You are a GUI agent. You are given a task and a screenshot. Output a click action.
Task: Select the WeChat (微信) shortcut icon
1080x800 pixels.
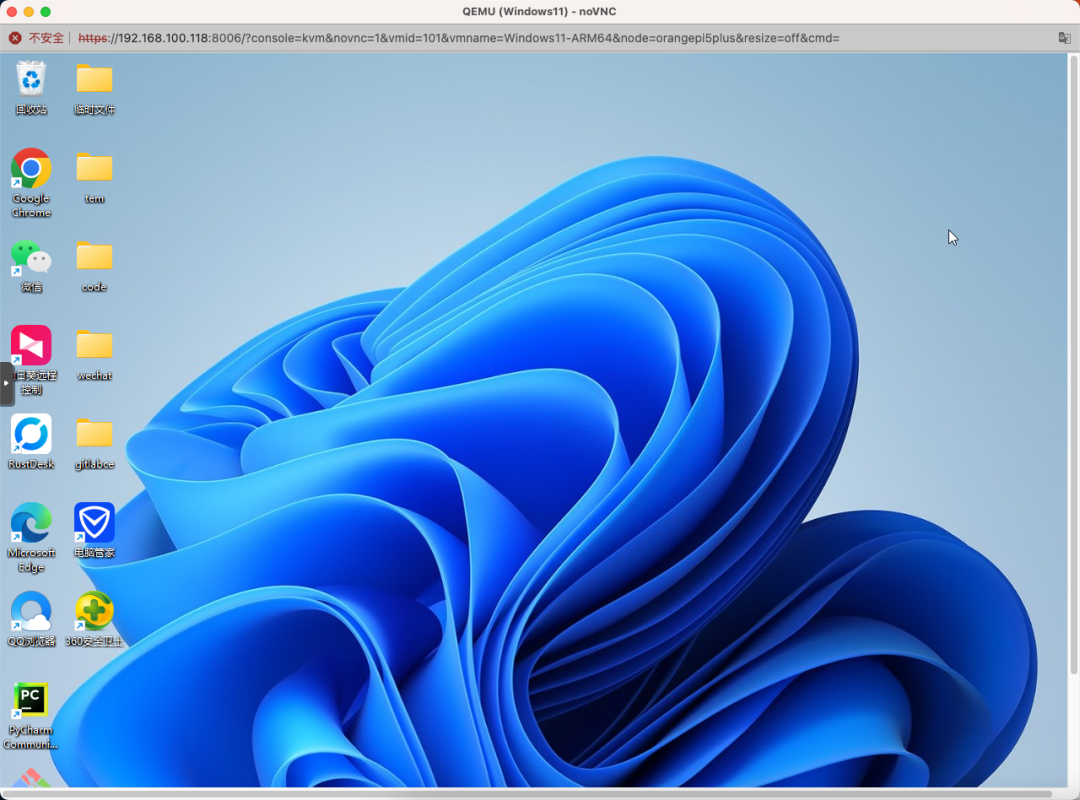(x=31, y=257)
